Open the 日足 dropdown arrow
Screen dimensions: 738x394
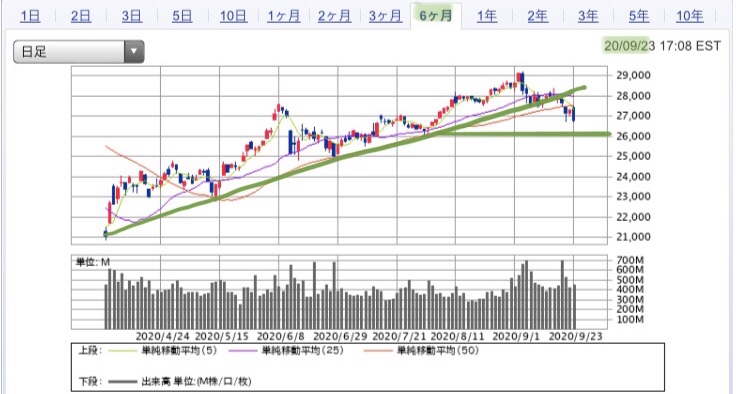click(x=134, y=51)
